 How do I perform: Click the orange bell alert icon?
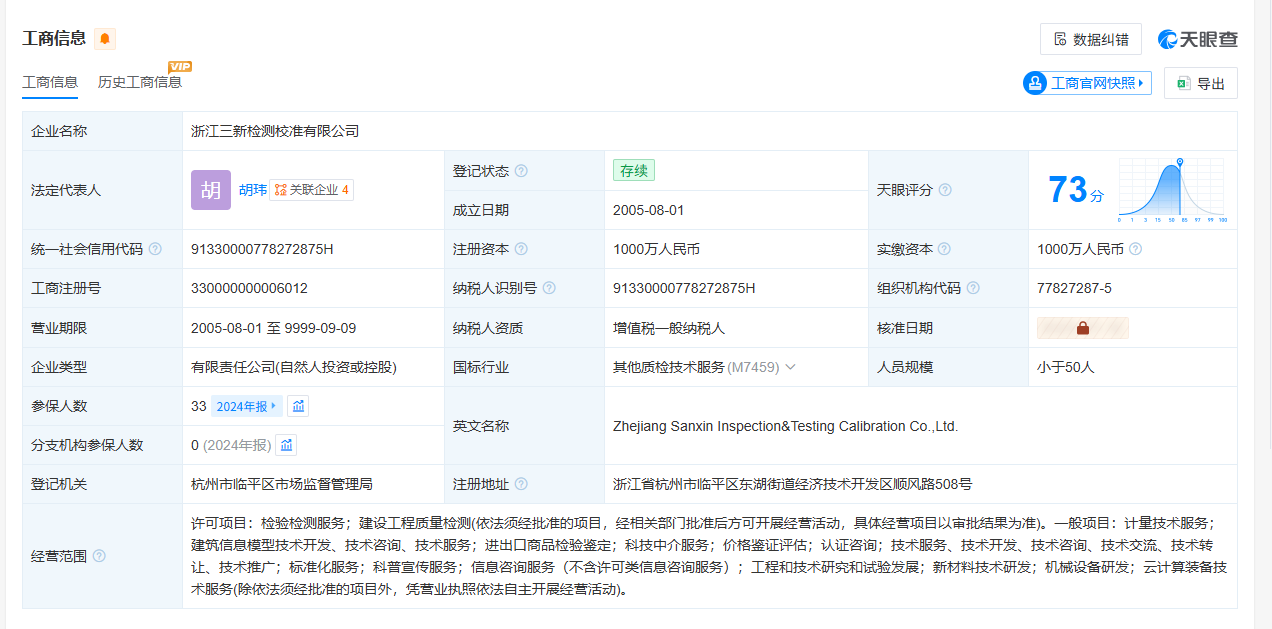point(105,39)
